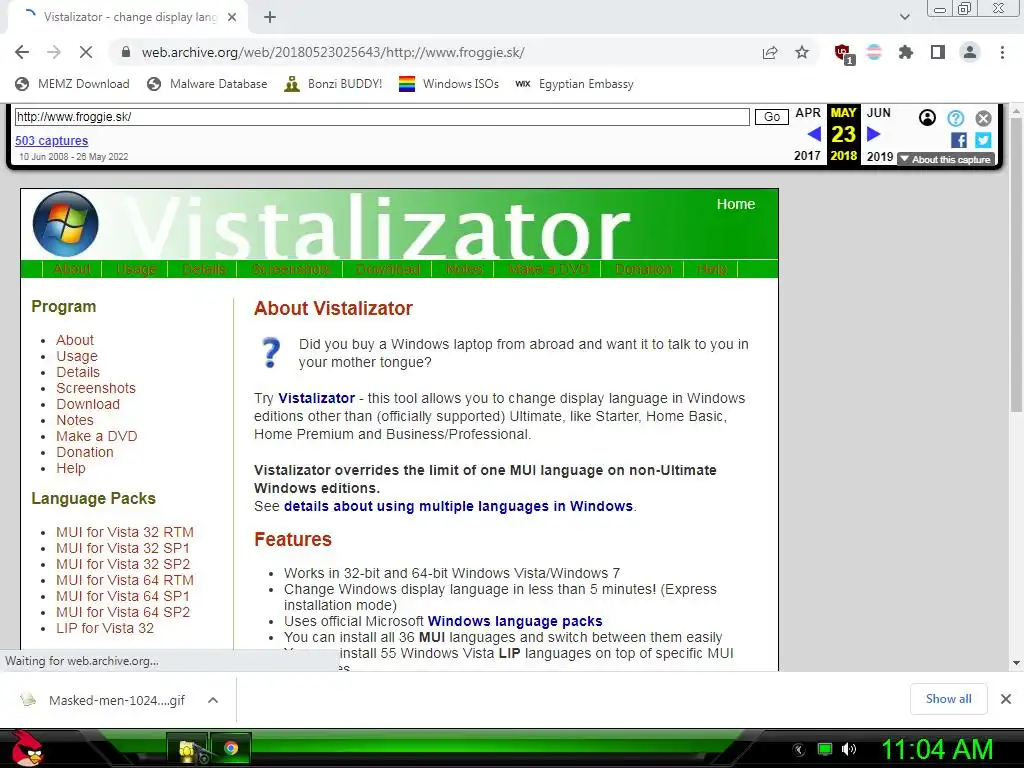
Task: Open the Wayback user account icon
Action: (927, 118)
